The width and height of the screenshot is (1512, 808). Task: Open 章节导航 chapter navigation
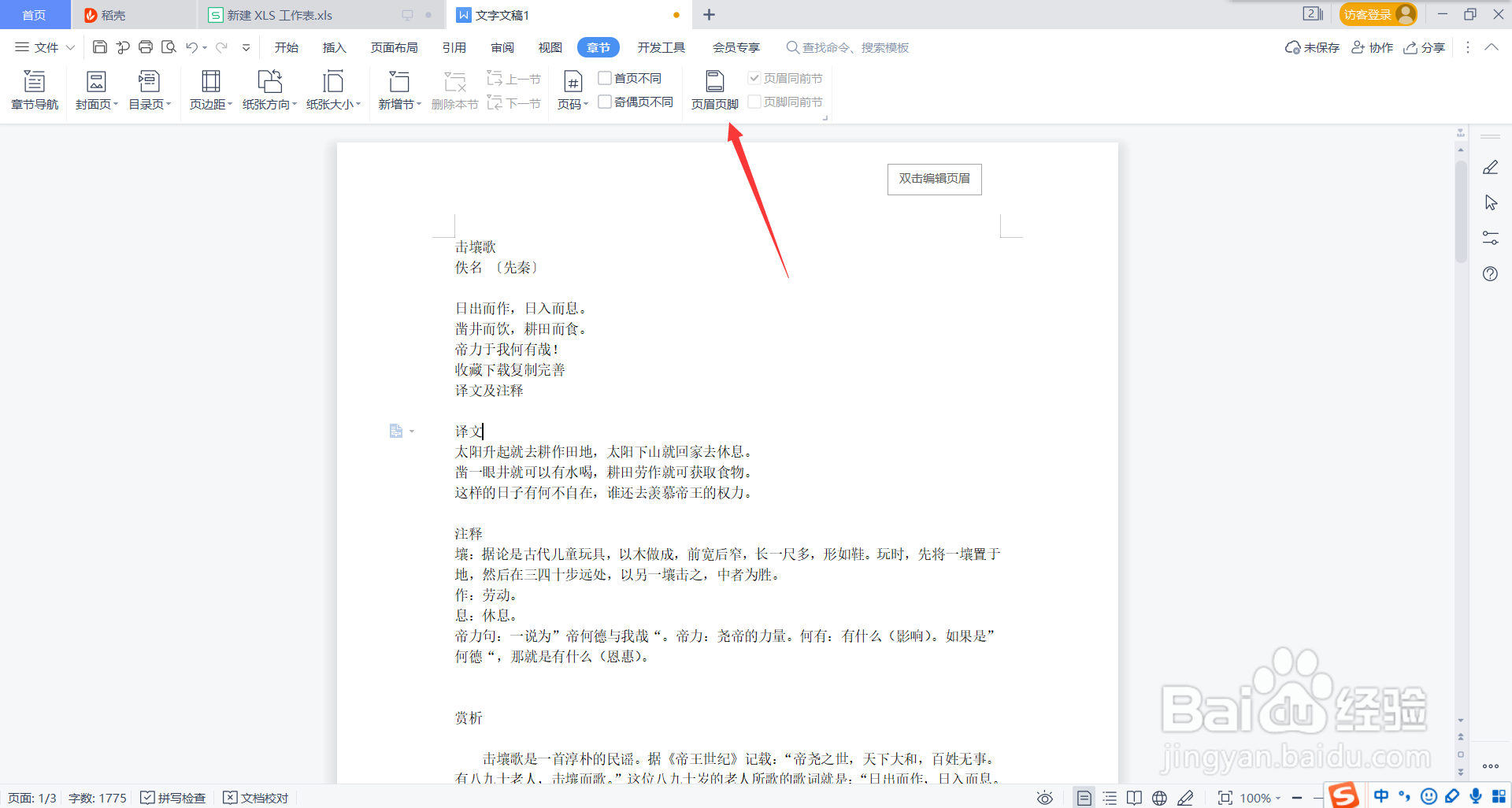click(35, 90)
